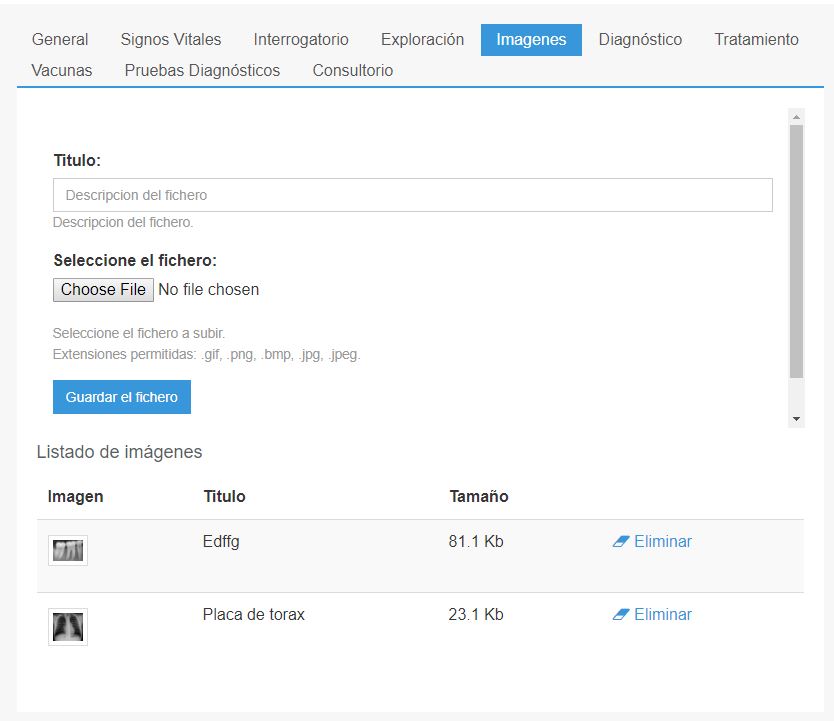The height and width of the screenshot is (721, 834).
Task: Click the eraser icon in Placa de torax row
Action: click(621, 614)
